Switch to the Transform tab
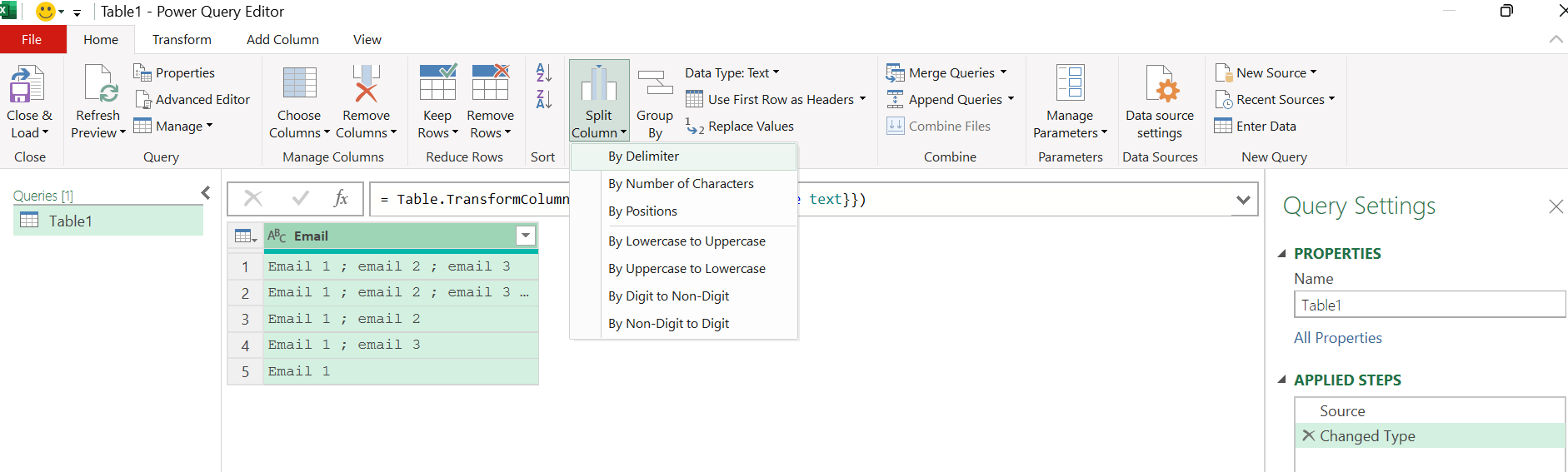This screenshot has width=1568, height=472. pyautogui.click(x=182, y=39)
